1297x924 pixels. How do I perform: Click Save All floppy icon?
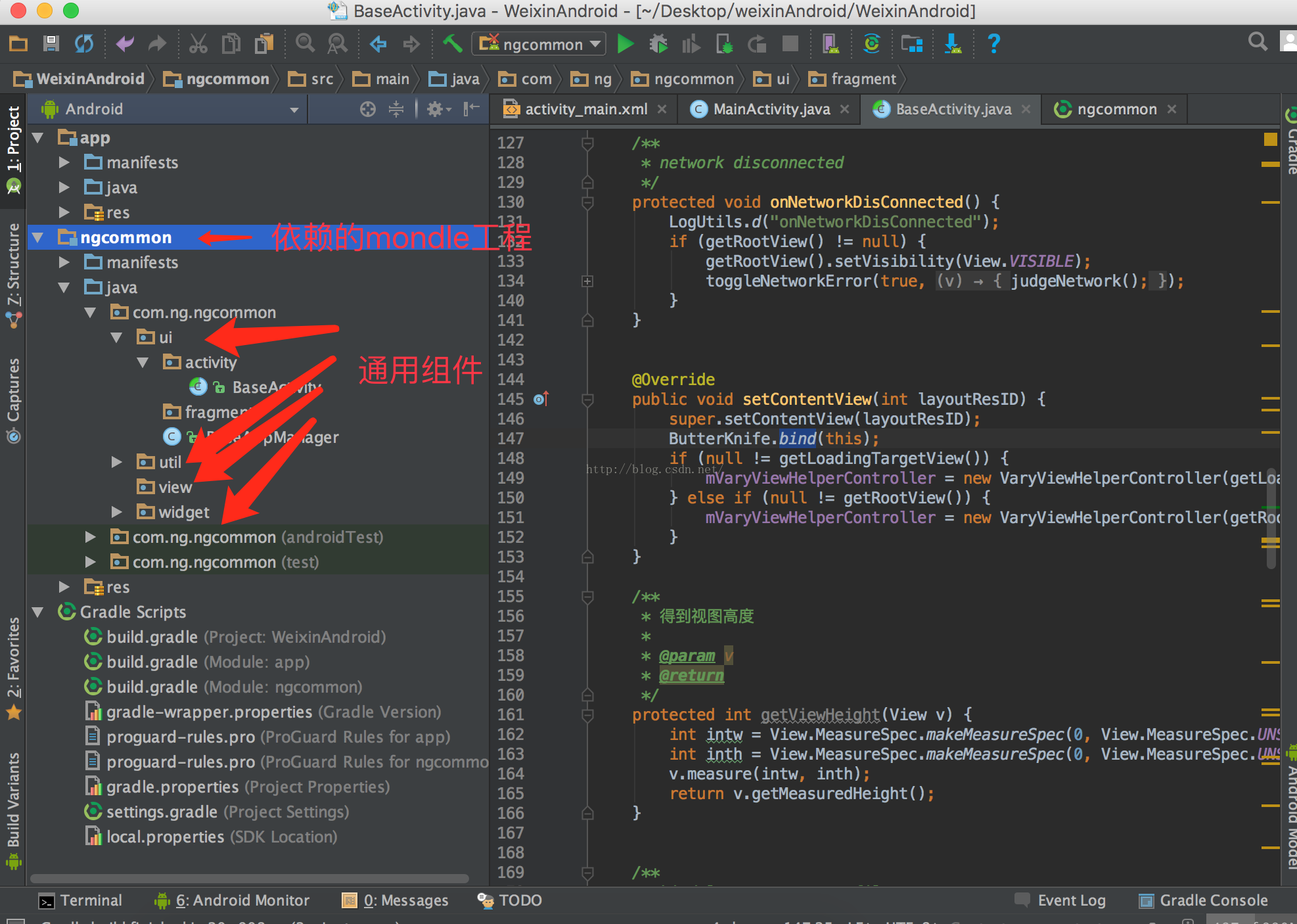pos(51,44)
